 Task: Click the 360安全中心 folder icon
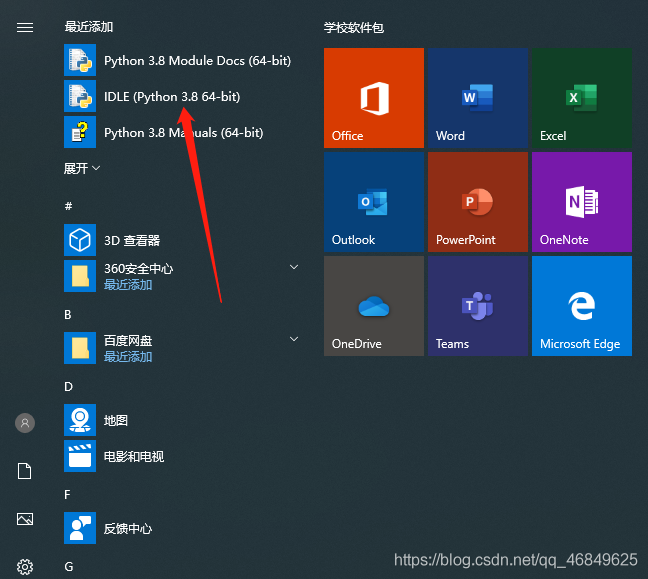tap(80, 276)
